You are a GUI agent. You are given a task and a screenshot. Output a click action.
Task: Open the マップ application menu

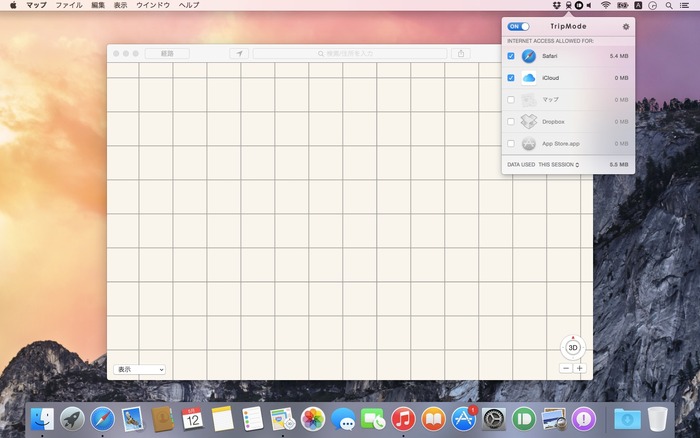pos(36,5)
